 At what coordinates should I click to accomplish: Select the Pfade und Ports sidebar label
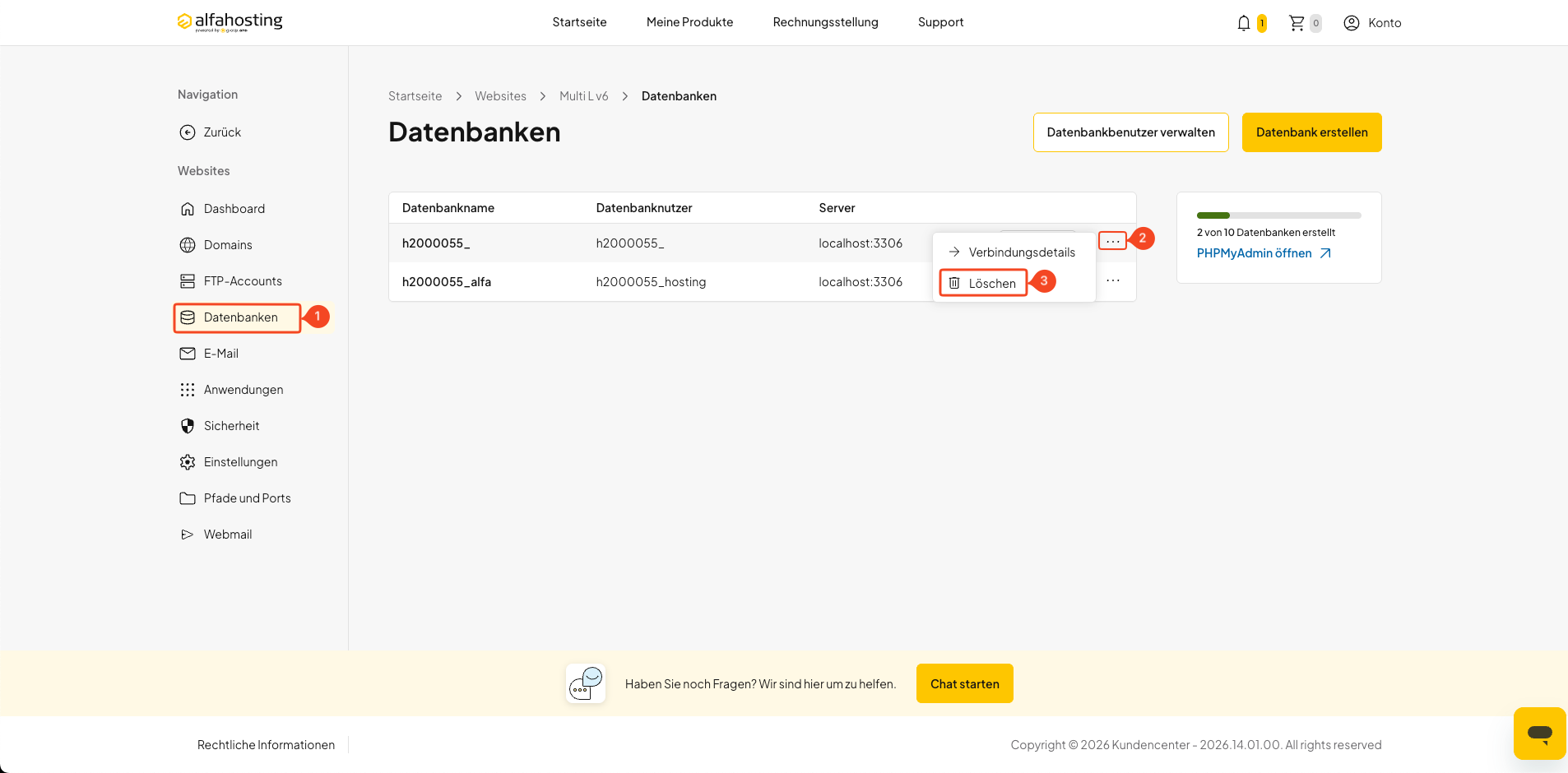[x=247, y=498]
